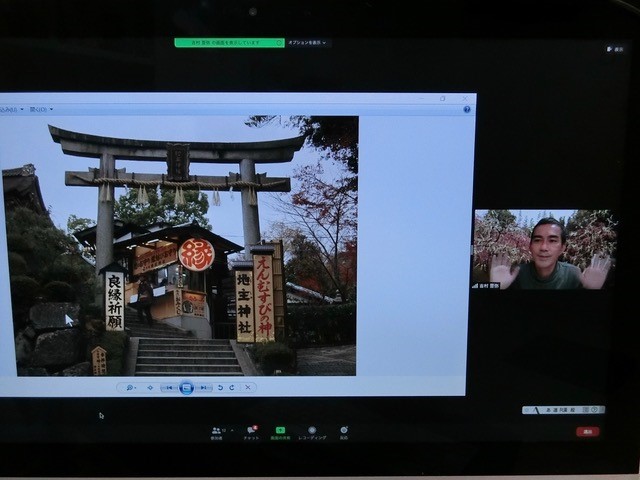Play slideshow with the center round button
The height and width of the screenshot is (480, 640).
[x=186, y=388]
